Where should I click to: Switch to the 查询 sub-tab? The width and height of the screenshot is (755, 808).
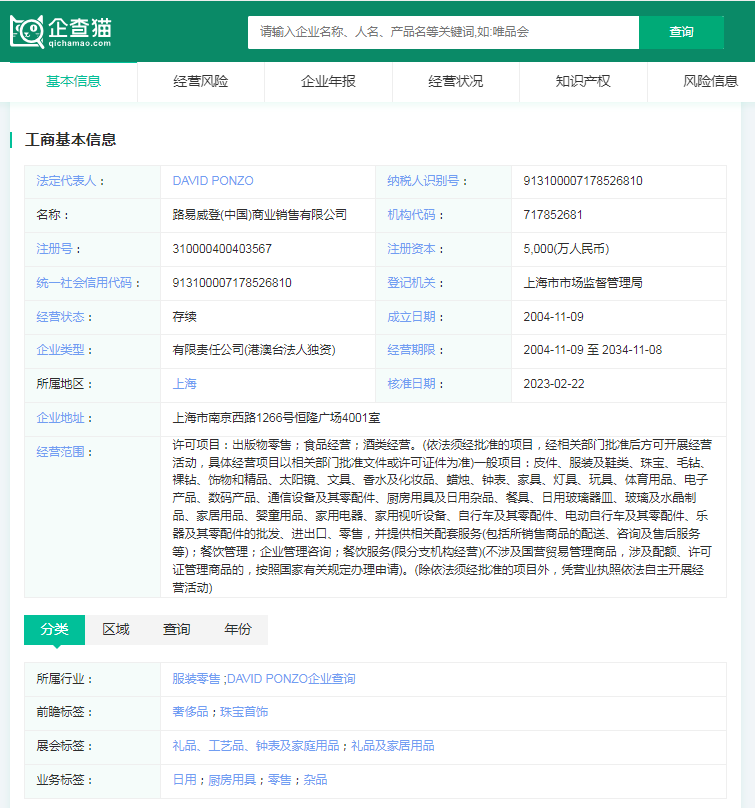pos(177,629)
